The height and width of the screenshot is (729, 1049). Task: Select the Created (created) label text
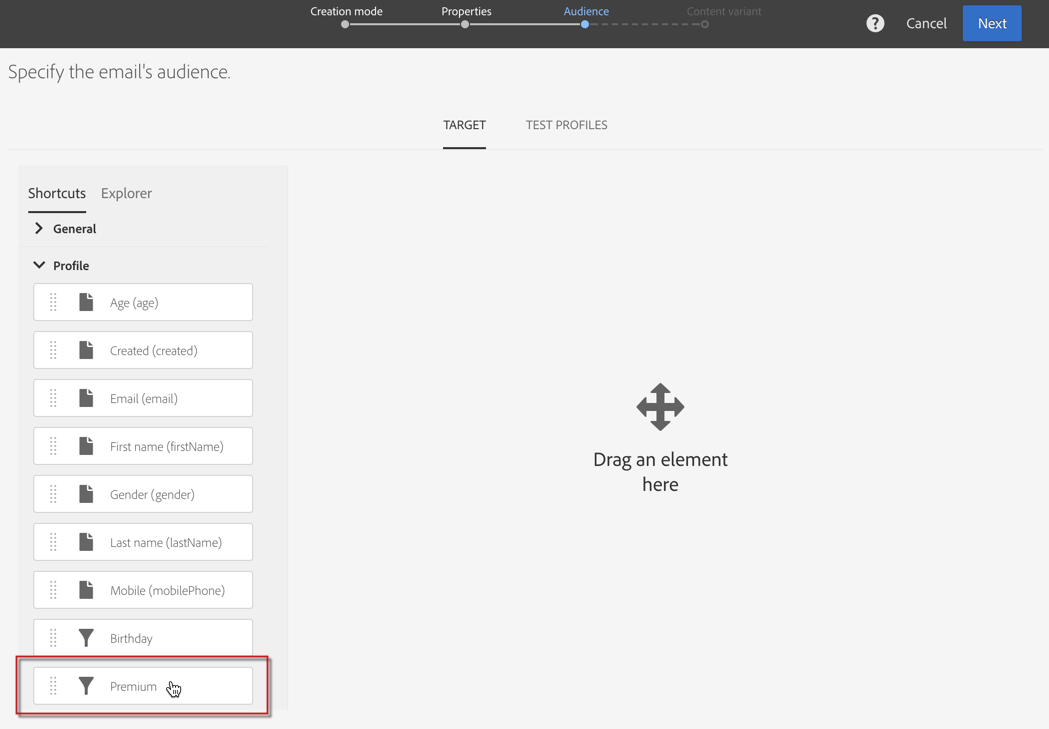[x=154, y=350]
